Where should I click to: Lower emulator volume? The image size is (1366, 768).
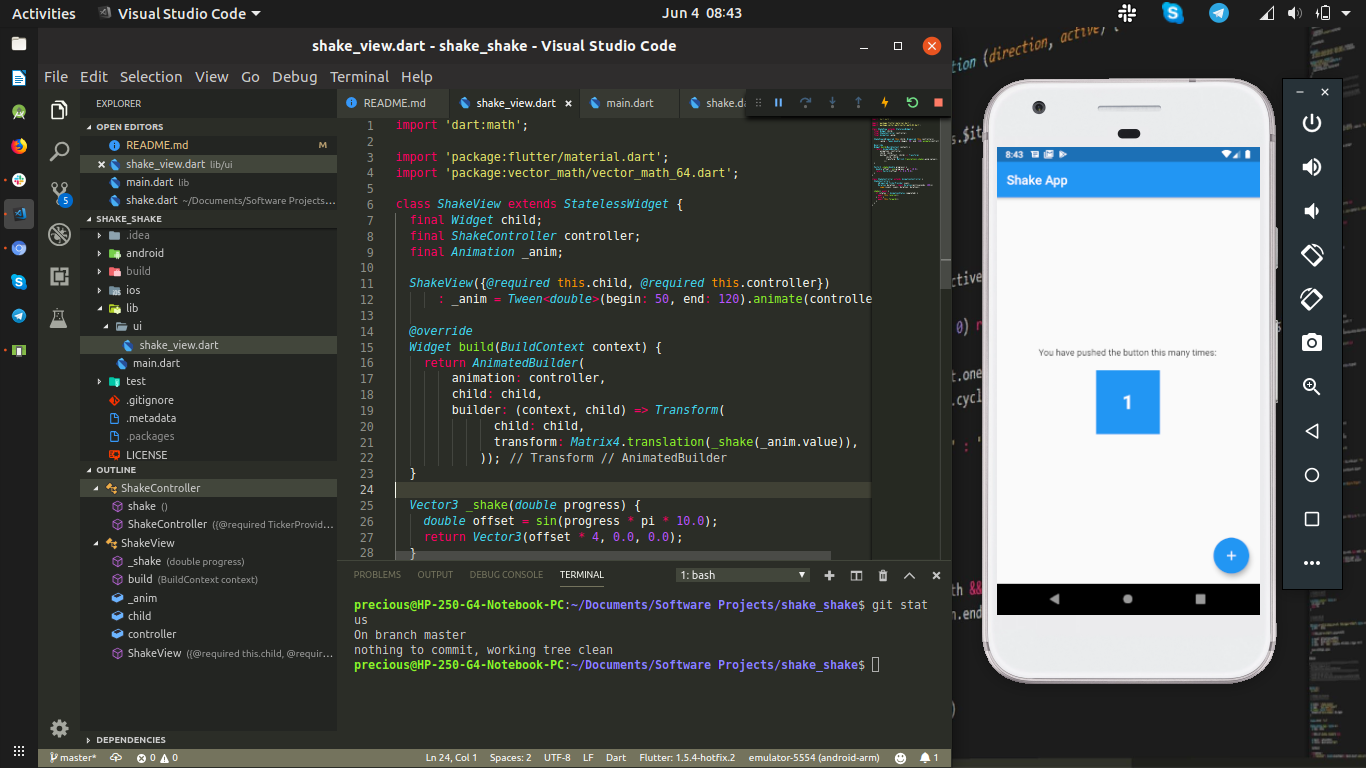click(x=1312, y=211)
